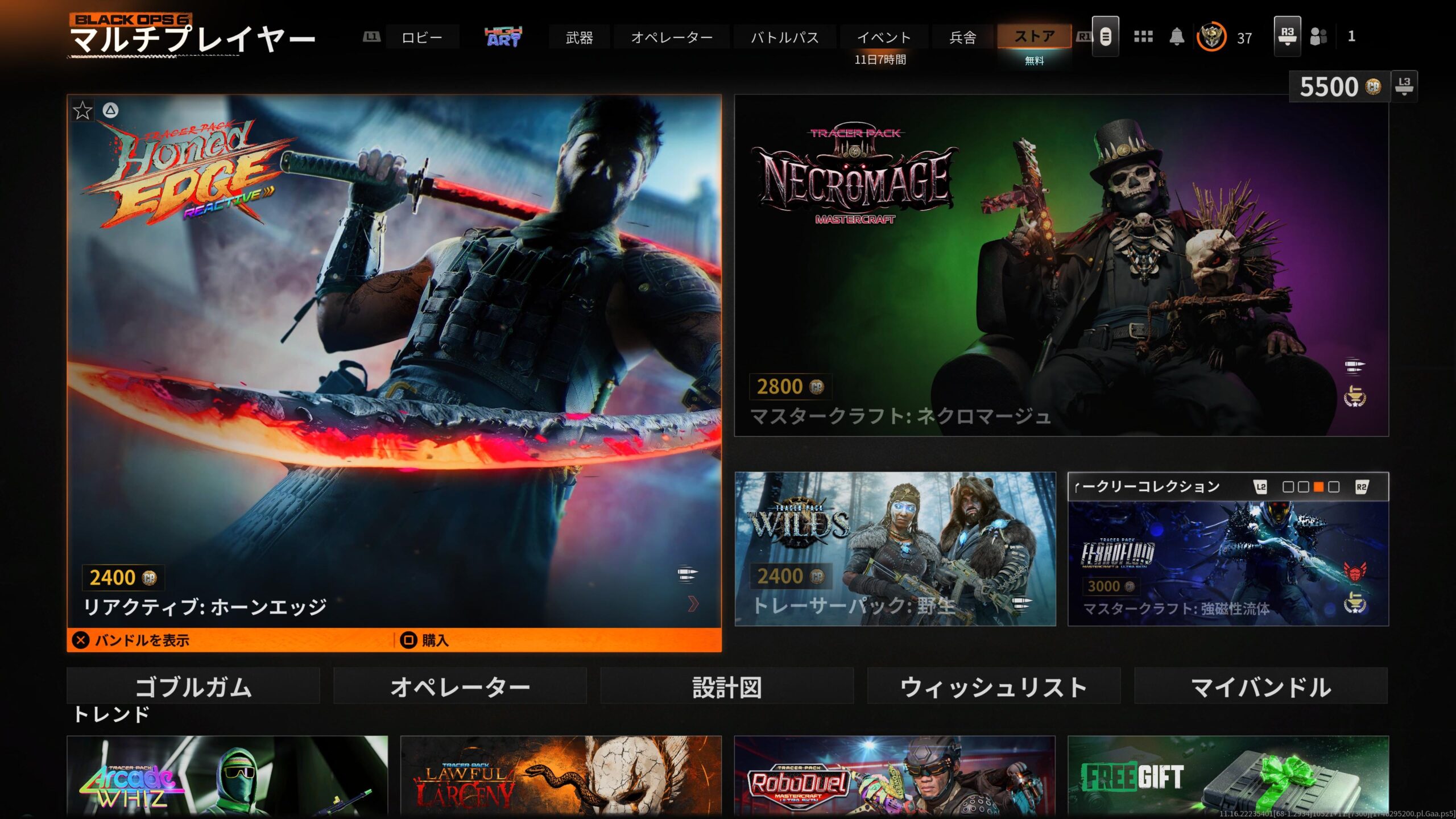Open the ロビー tab
This screenshot has height=819, width=1456.
[422, 38]
